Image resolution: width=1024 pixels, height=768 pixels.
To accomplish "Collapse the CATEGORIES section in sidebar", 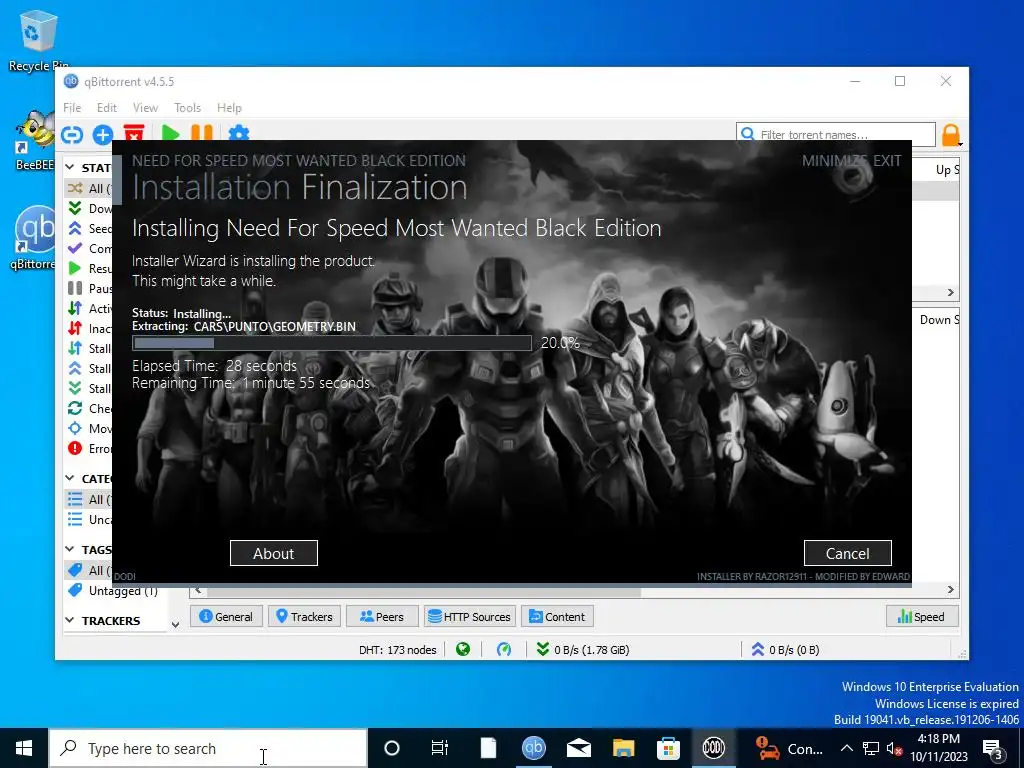I will click(x=70, y=478).
